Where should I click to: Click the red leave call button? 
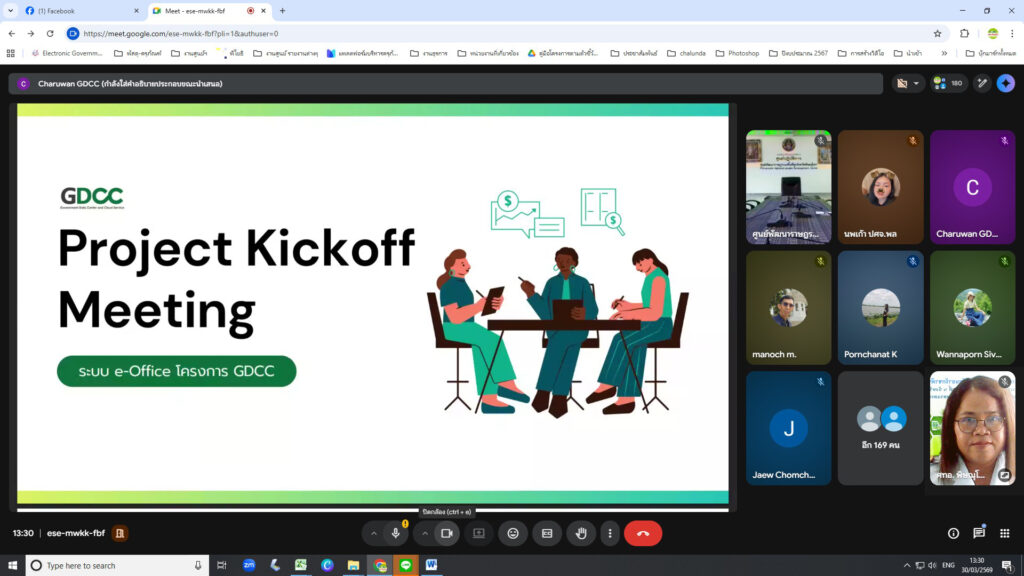coord(643,534)
